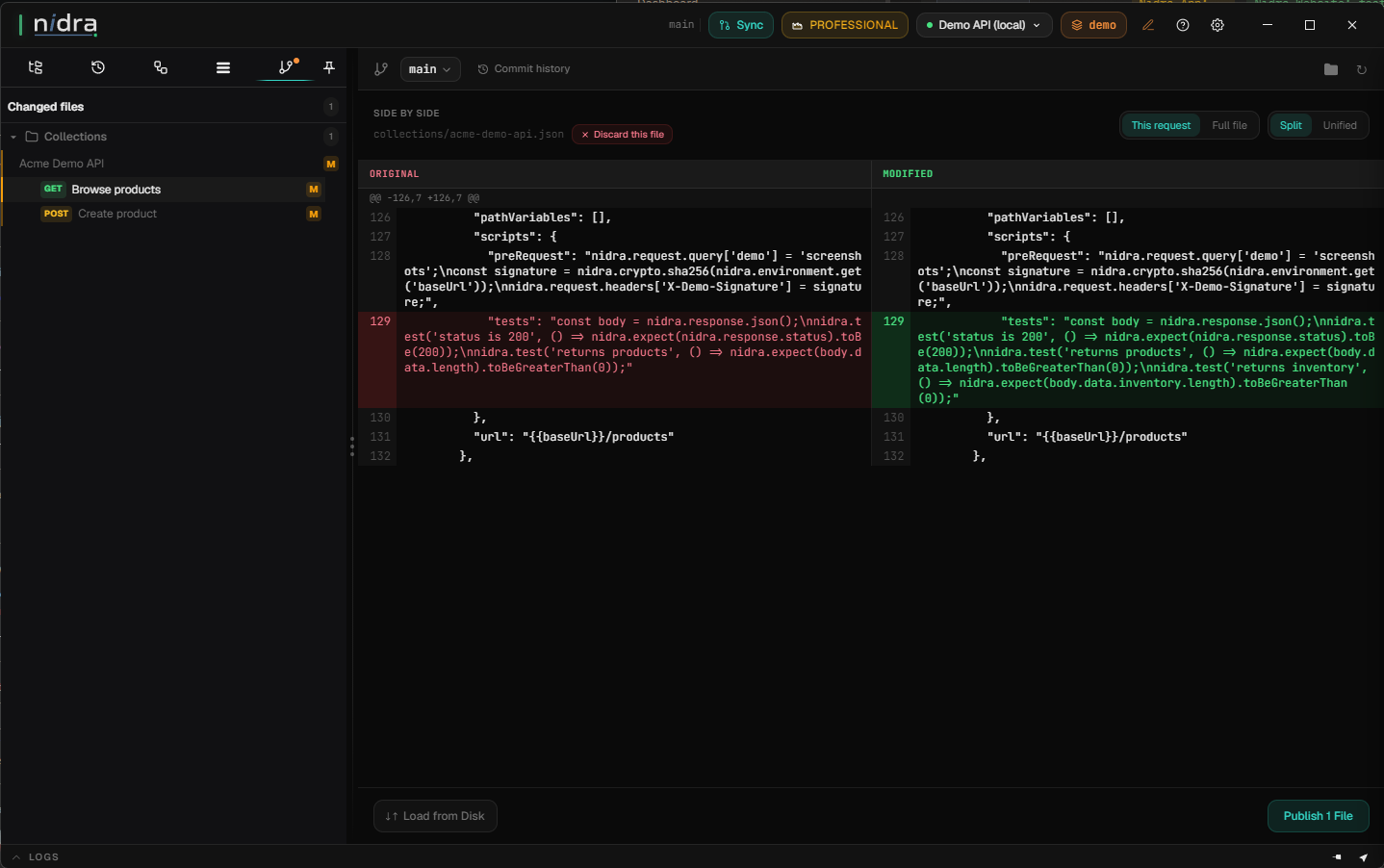The height and width of the screenshot is (868, 1384).
Task: Click Load from Disk button
Action: coord(435,816)
